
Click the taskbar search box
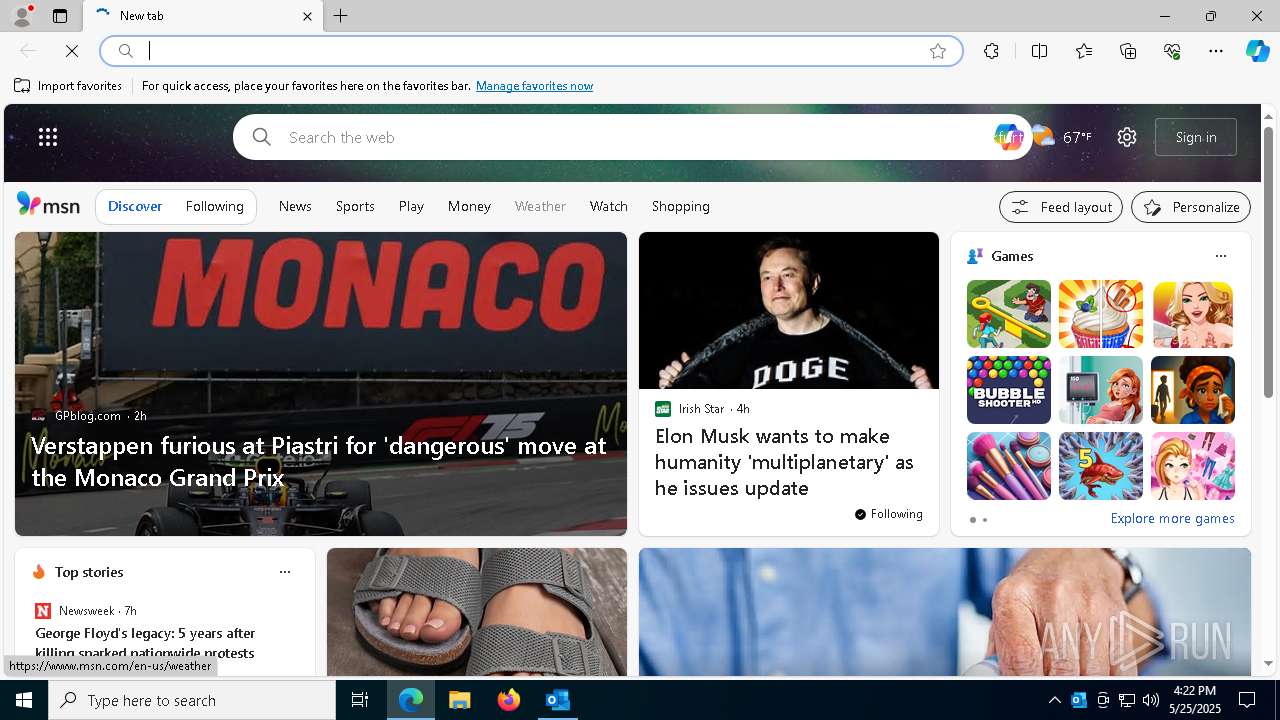[192, 700]
